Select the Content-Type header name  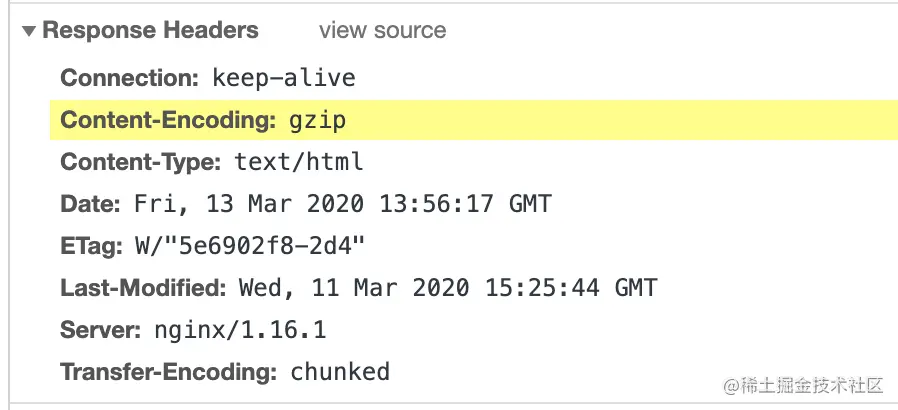coord(140,162)
